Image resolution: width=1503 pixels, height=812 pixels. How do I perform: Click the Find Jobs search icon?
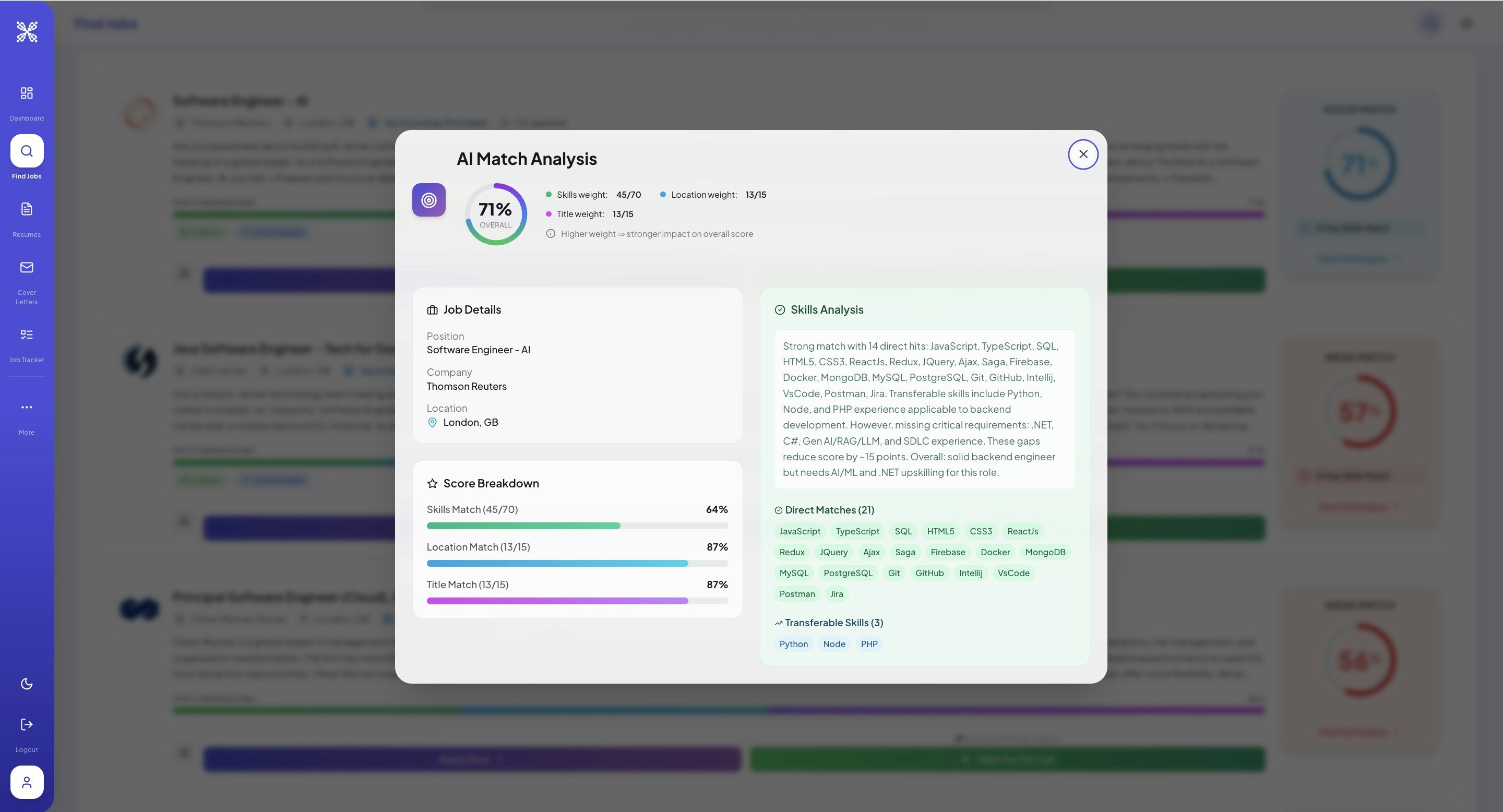click(x=27, y=151)
